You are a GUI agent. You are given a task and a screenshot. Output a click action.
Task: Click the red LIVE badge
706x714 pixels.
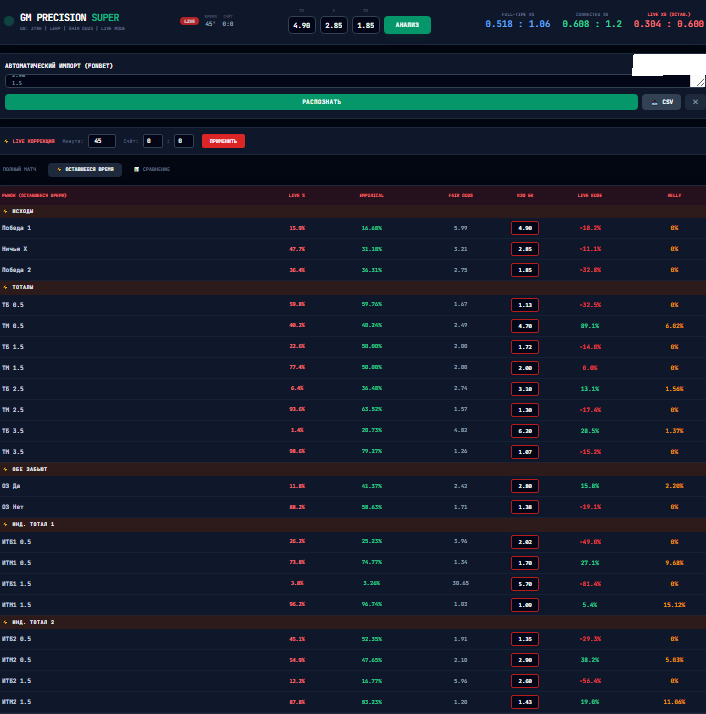point(189,21)
